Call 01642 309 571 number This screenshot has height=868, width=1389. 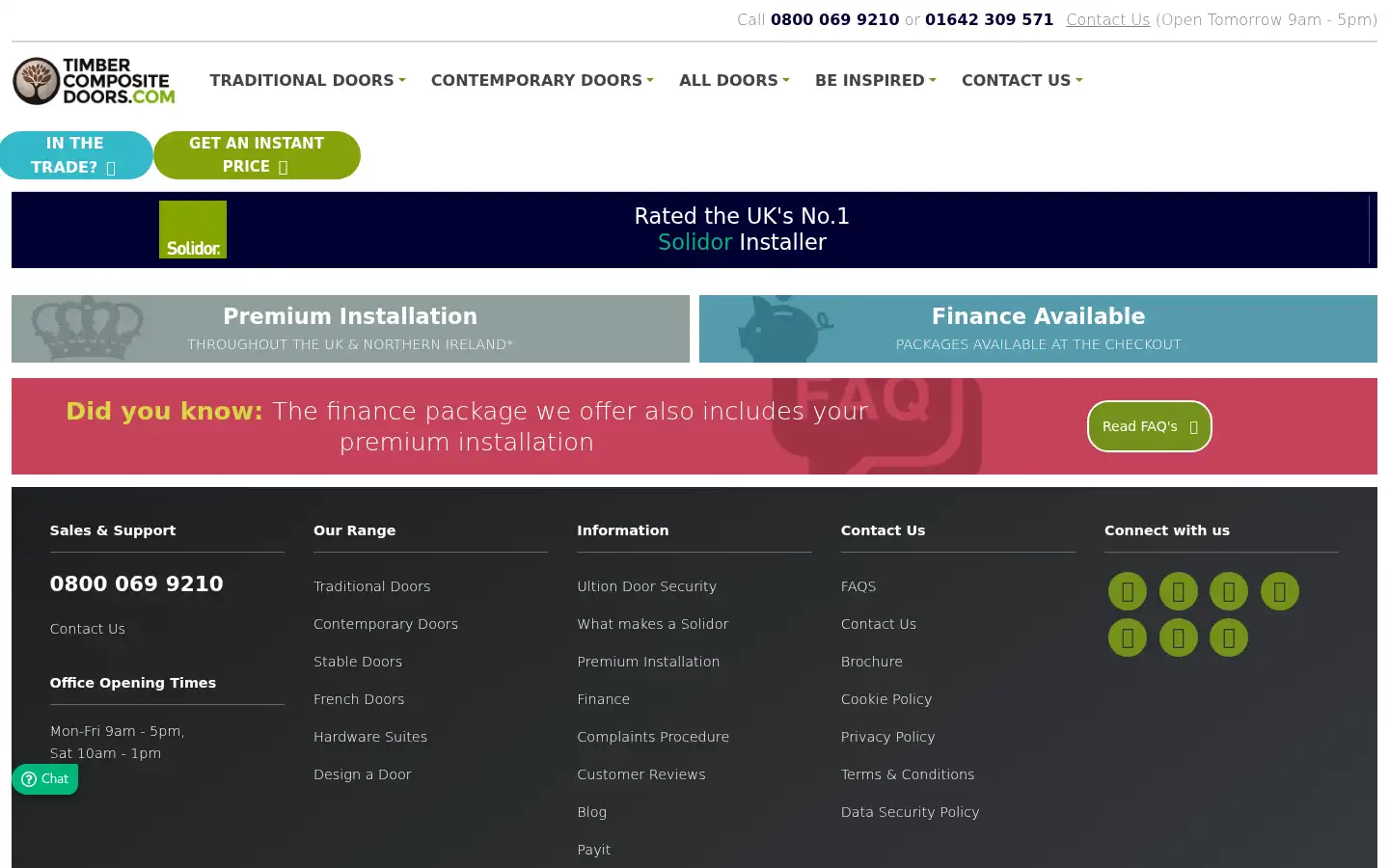pyautogui.click(x=989, y=19)
